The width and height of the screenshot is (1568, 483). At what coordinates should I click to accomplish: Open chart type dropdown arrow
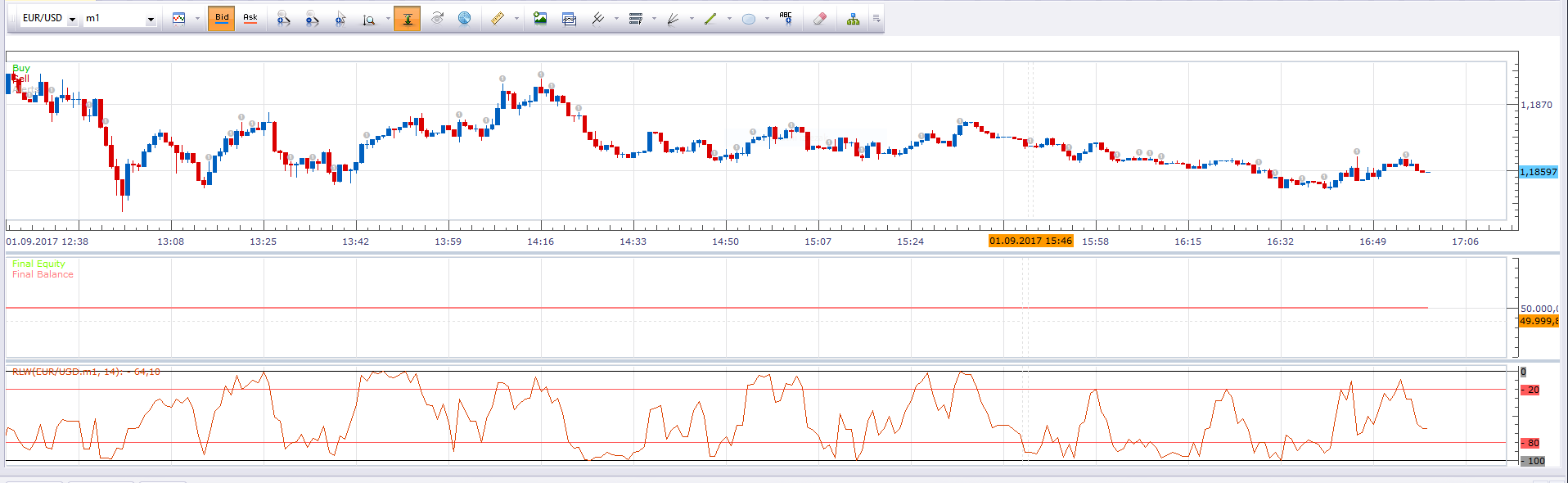pos(198,19)
